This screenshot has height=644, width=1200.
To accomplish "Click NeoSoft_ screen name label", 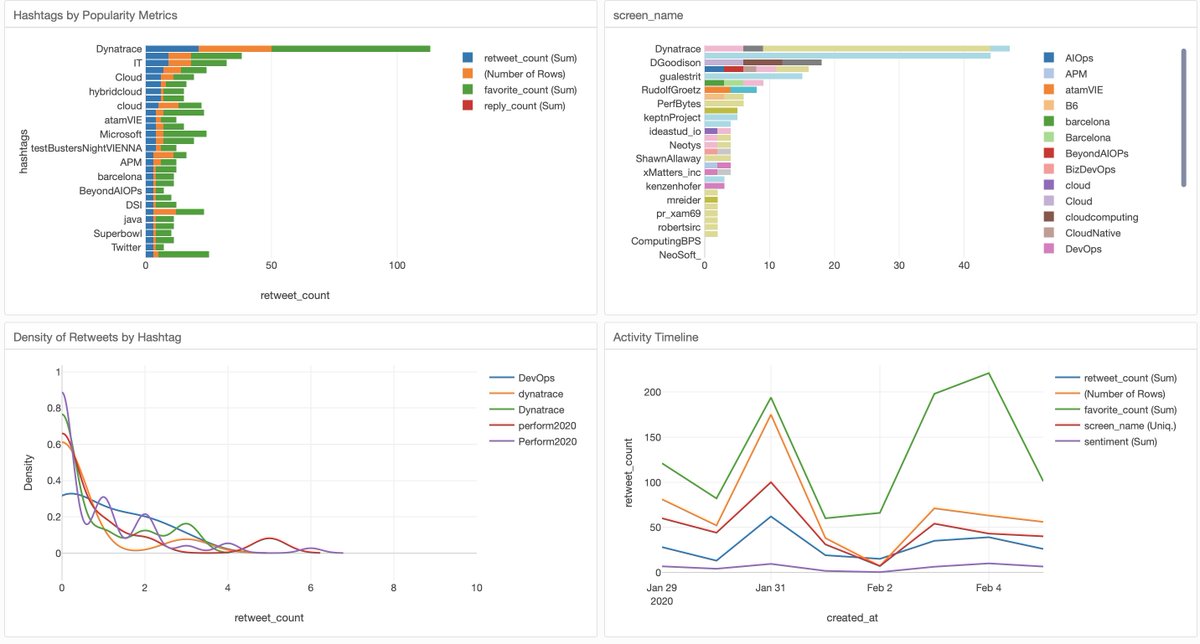I will click(x=679, y=255).
